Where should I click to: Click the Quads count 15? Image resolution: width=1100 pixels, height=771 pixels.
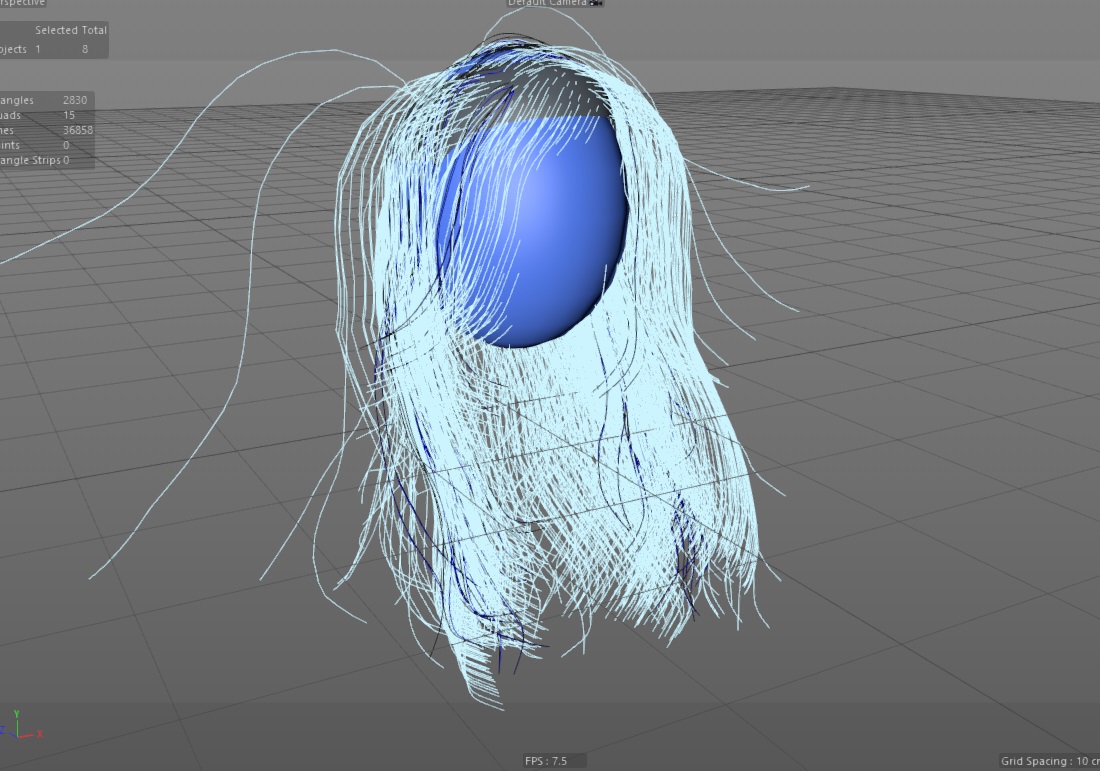[69, 115]
